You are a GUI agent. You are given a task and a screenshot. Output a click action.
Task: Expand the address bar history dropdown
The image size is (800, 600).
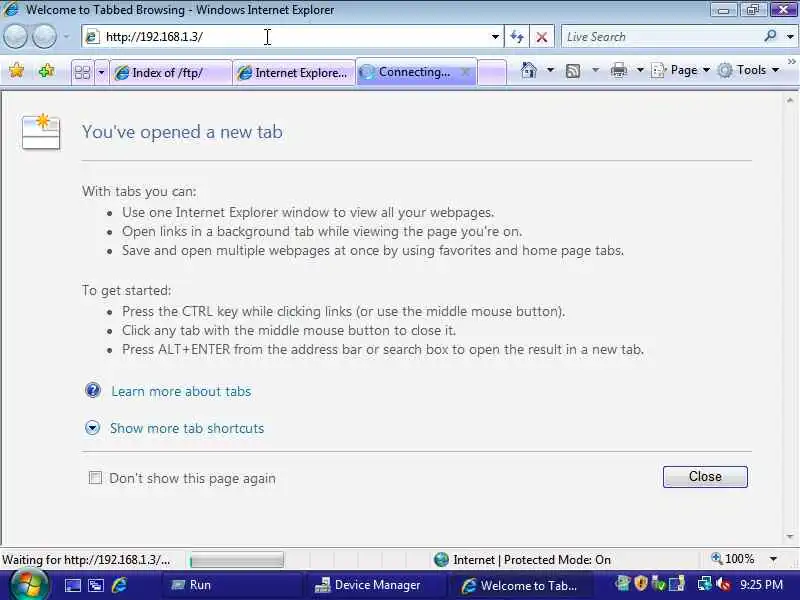pos(494,37)
